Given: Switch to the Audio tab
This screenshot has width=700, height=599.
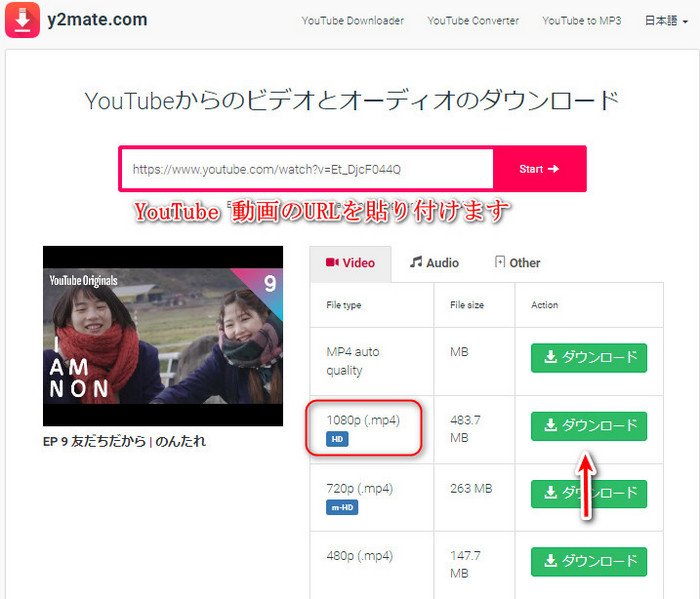Looking at the screenshot, I should 434,263.
